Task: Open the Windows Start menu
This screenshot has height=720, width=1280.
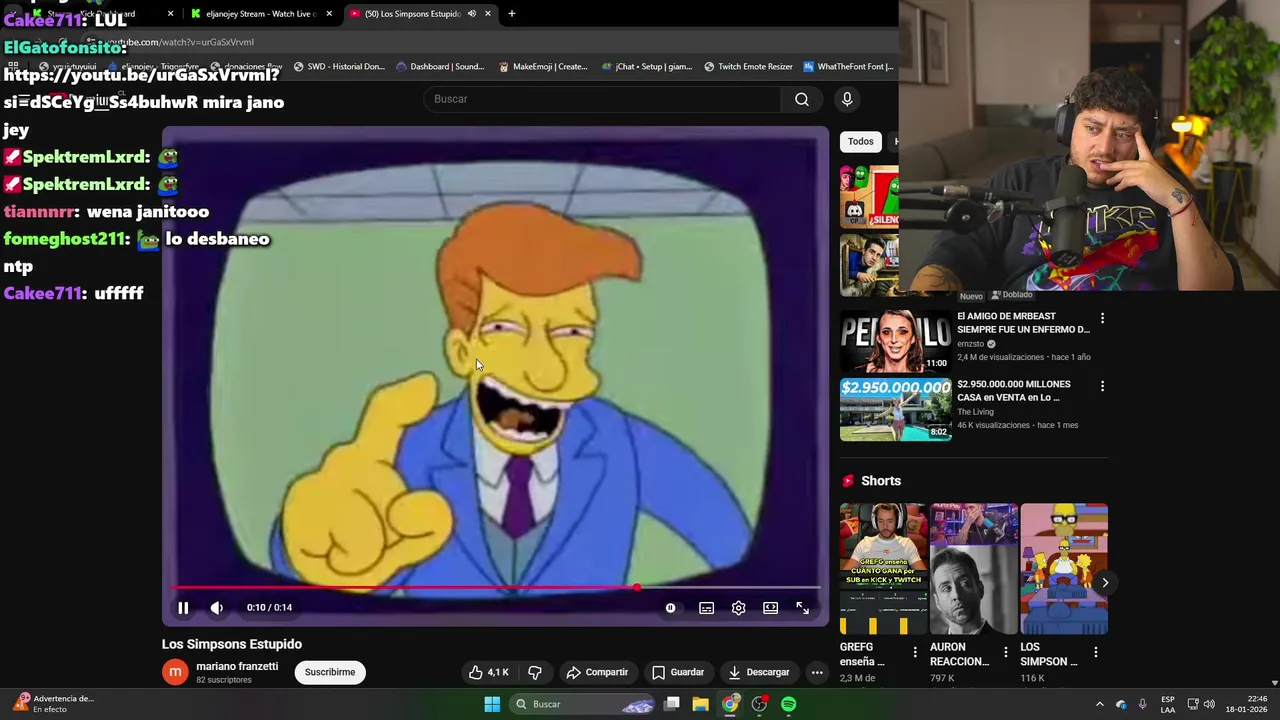Action: click(492, 704)
